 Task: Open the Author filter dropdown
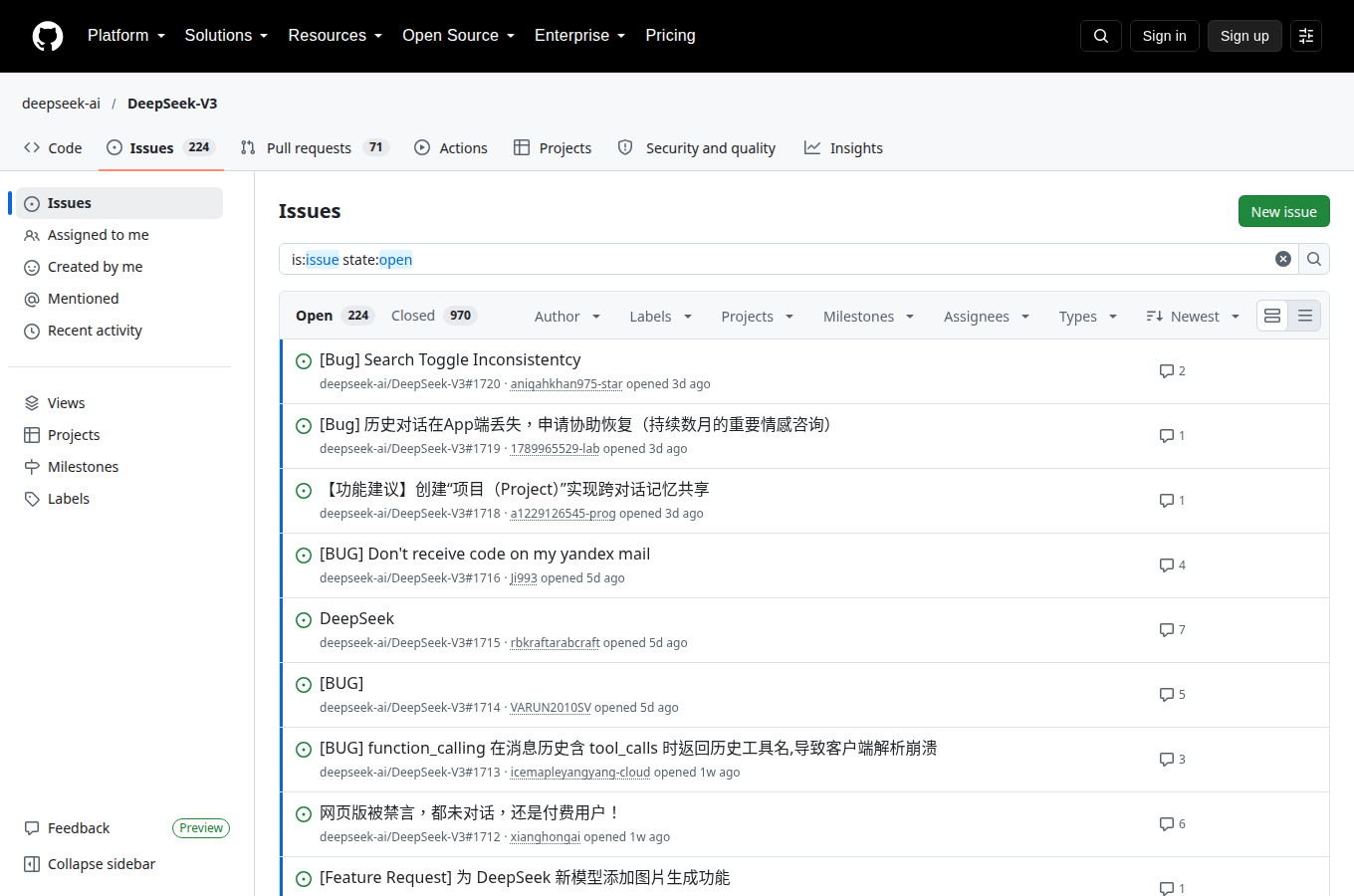click(567, 317)
